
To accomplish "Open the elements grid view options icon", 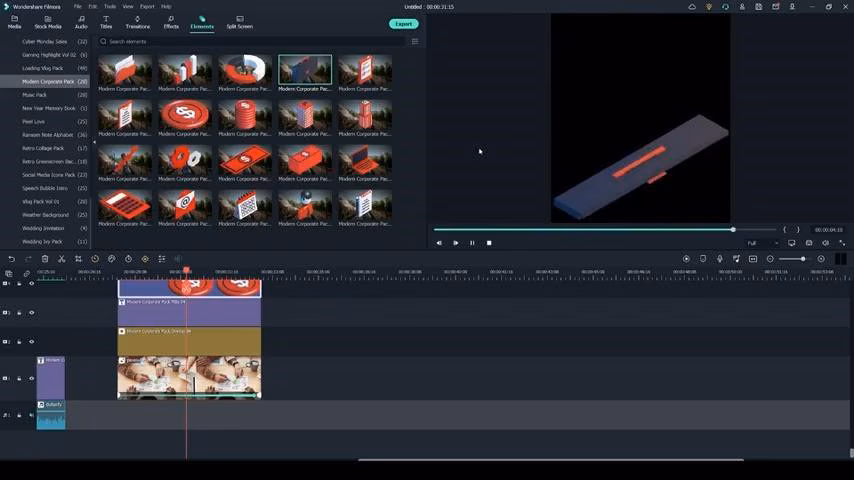I will 415,41.
